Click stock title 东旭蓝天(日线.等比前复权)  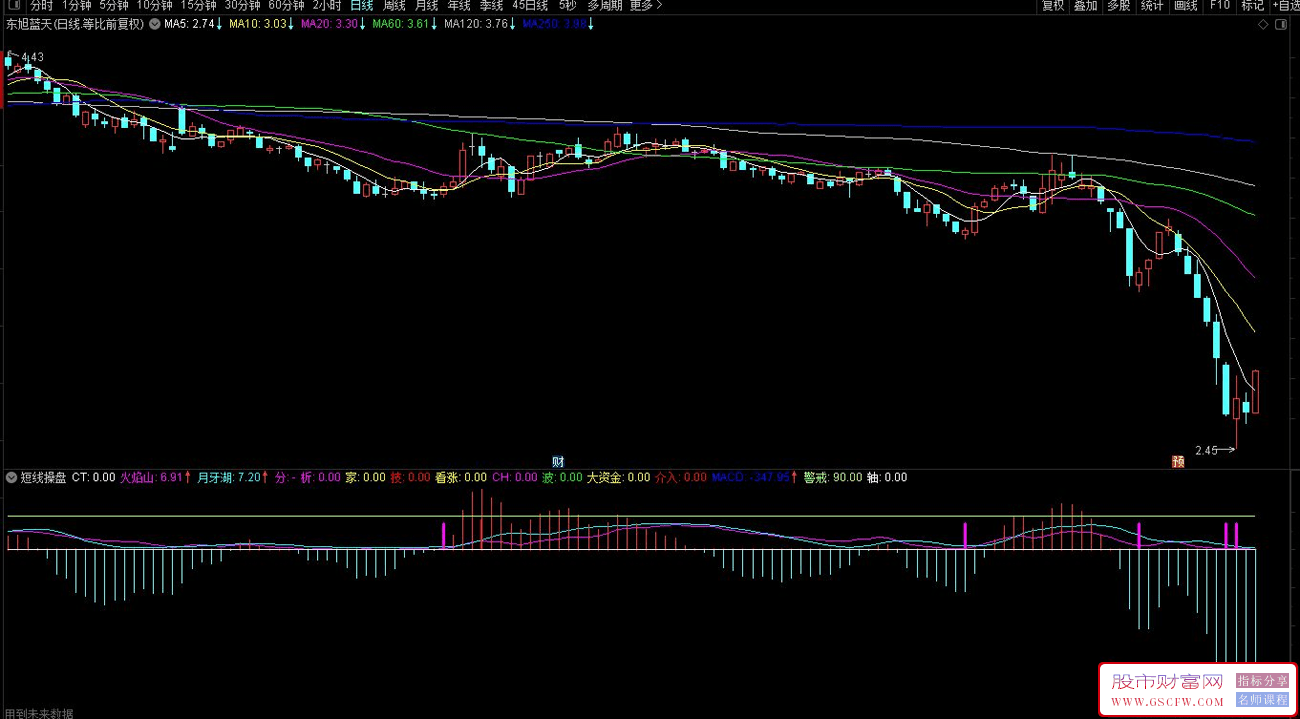[x=74, y=23]
